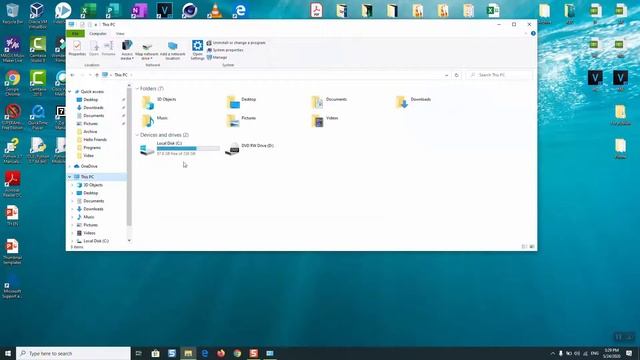Click the Back navigation arrow
Viewport: 640px width, 360px height.
(x=73, y=75)
